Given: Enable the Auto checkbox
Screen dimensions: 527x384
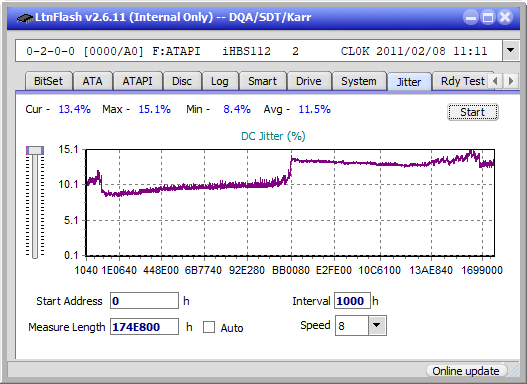Looking at the screenshot, I should (209, 327).
